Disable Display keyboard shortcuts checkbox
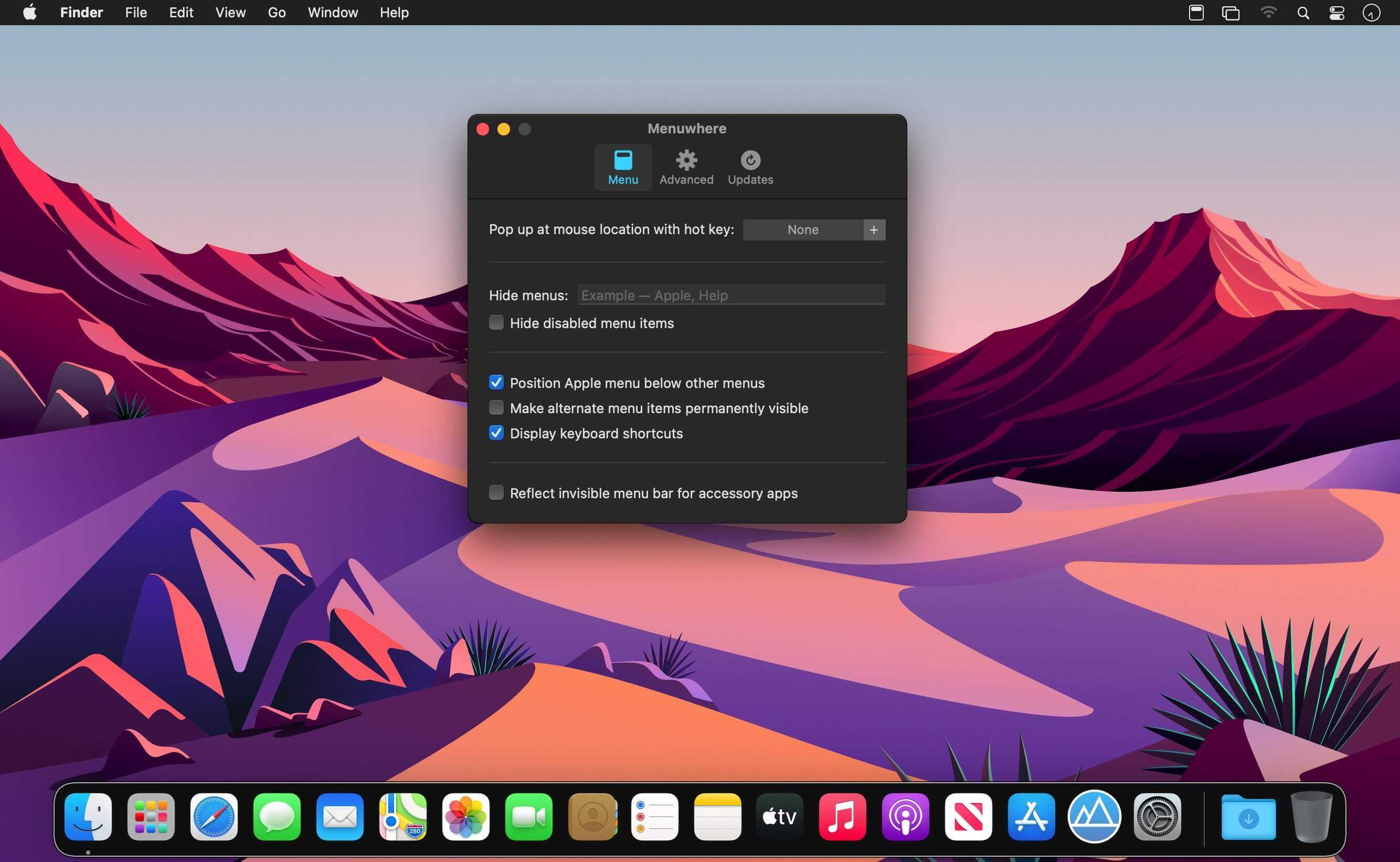1400x862 pixels. click(x=496, y=433)
